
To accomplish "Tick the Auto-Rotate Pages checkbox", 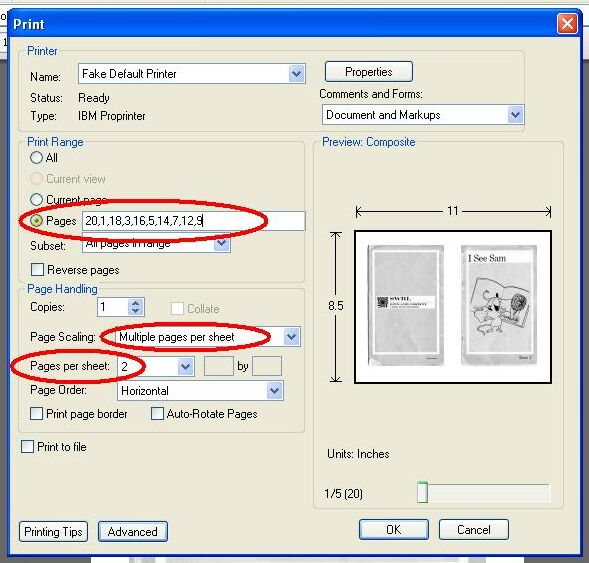I will click(157, 414).
